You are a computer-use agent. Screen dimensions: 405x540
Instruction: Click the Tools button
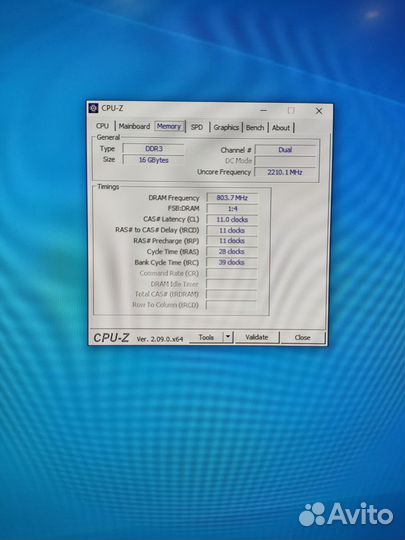(x=206, y=338)
